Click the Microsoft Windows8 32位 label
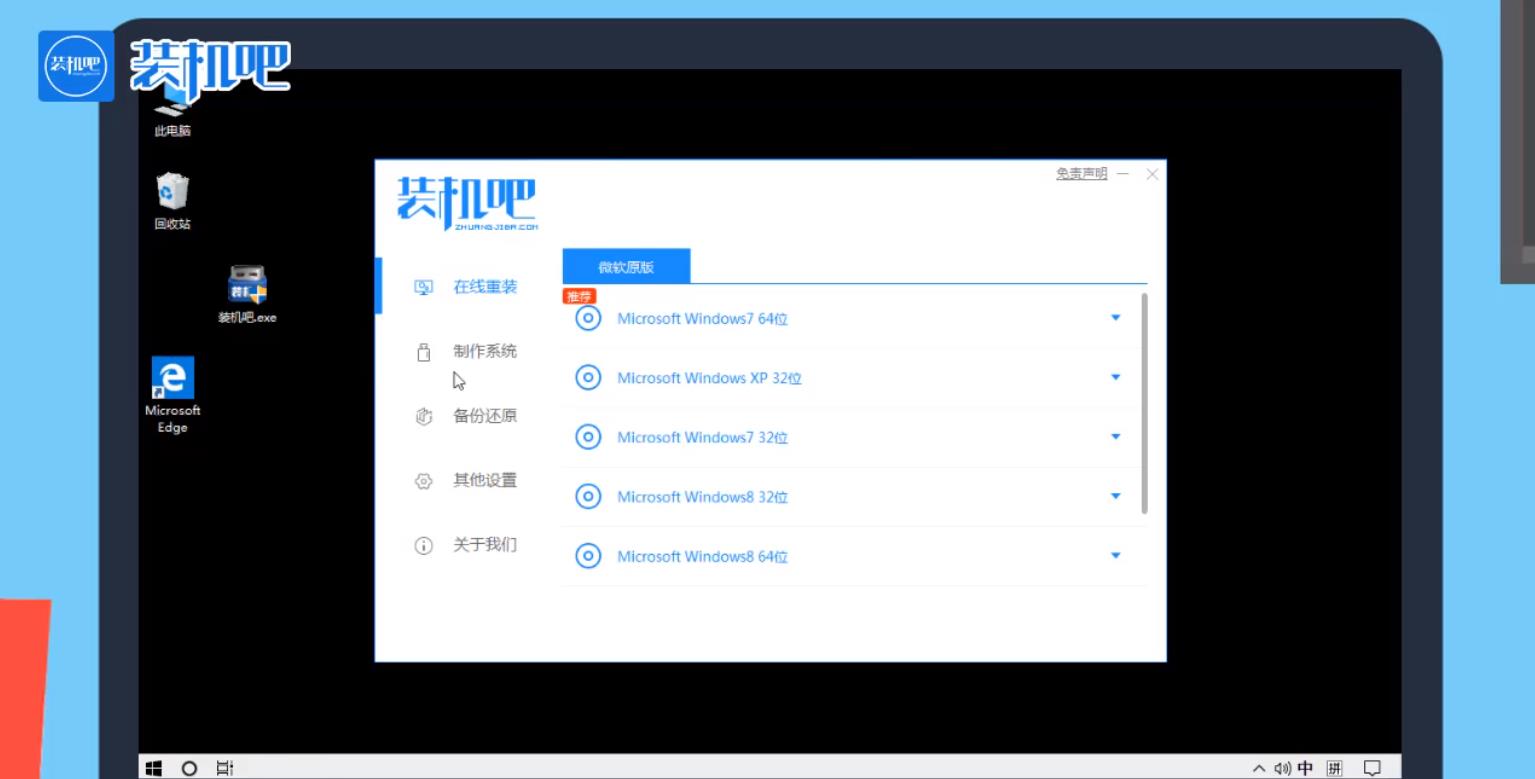The width and height of the screenshot is (1535, 779). coord(702,497)
